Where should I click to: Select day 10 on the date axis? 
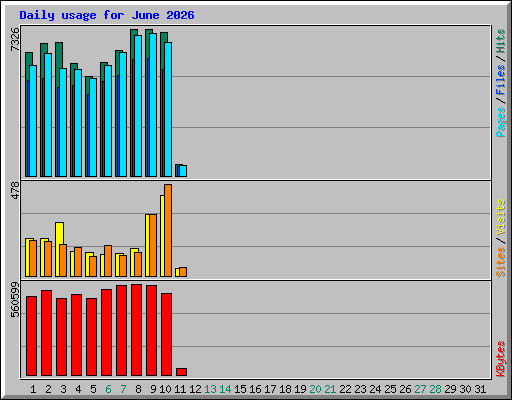tap(165, 389)
